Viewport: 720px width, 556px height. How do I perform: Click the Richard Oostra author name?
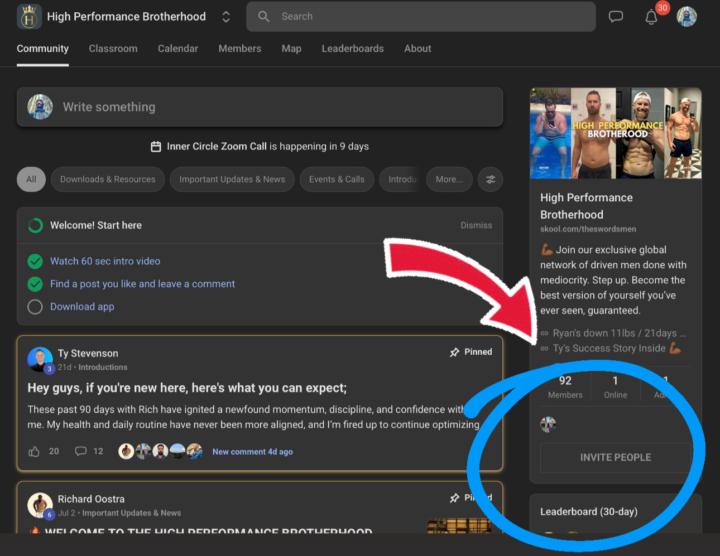91,499
